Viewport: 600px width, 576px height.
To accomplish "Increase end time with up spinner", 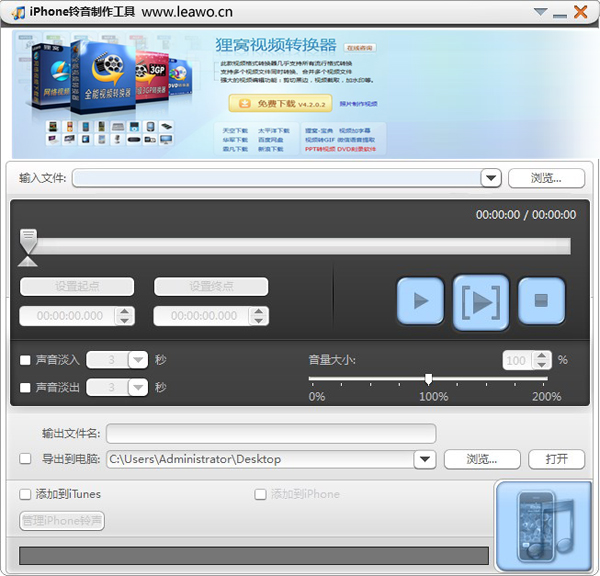I will click(259, 311).
